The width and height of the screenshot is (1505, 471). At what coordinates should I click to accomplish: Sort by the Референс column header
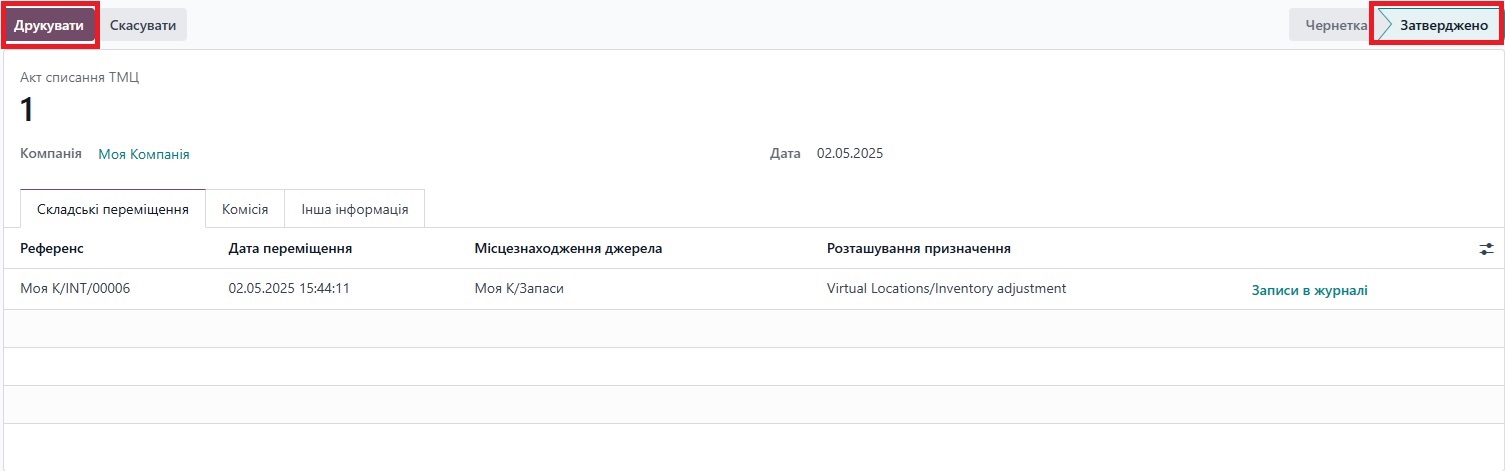pyautogui.click(x=52, y=248)
